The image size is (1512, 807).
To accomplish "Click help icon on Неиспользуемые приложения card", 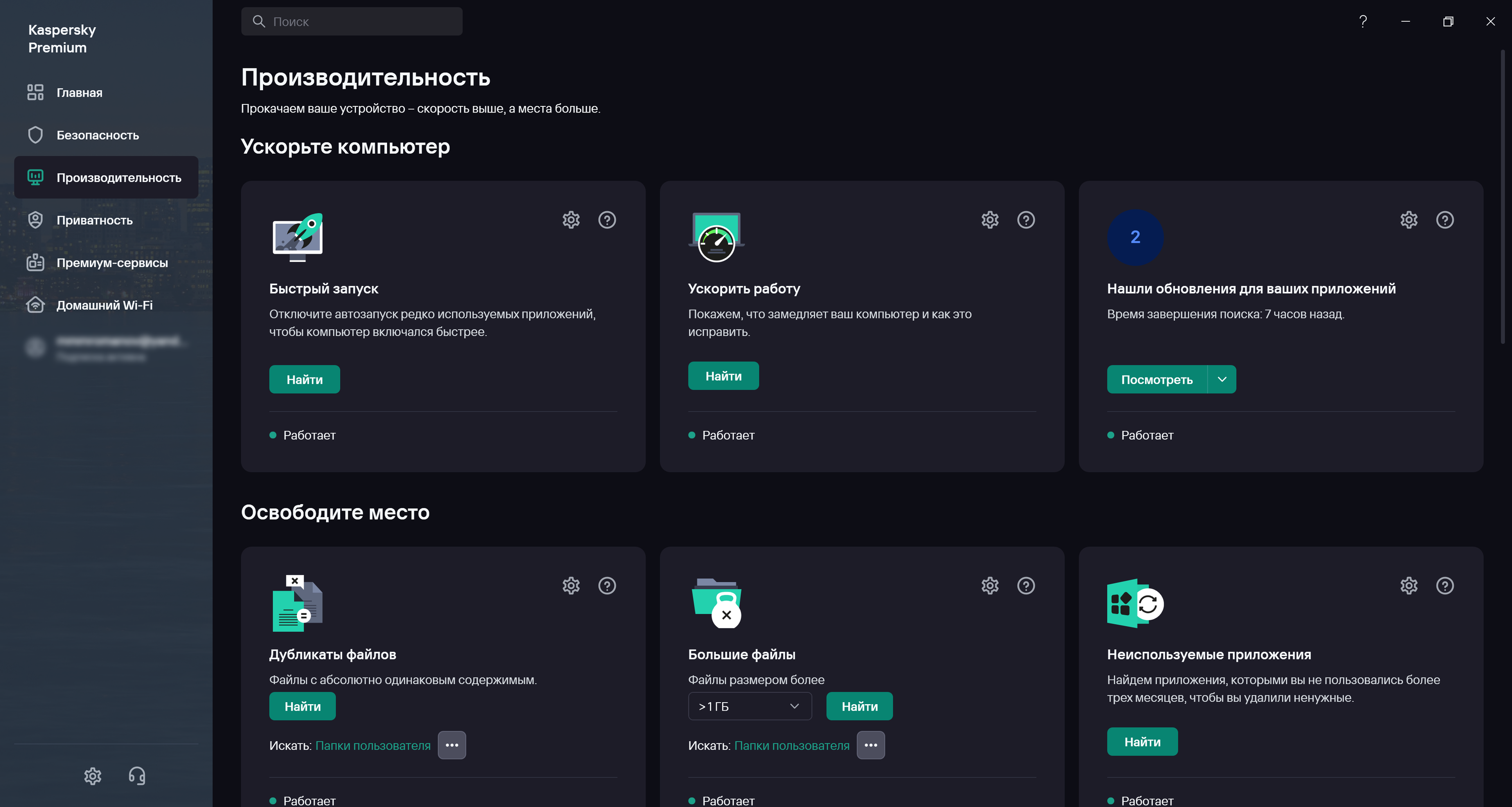I will 1444,585.
